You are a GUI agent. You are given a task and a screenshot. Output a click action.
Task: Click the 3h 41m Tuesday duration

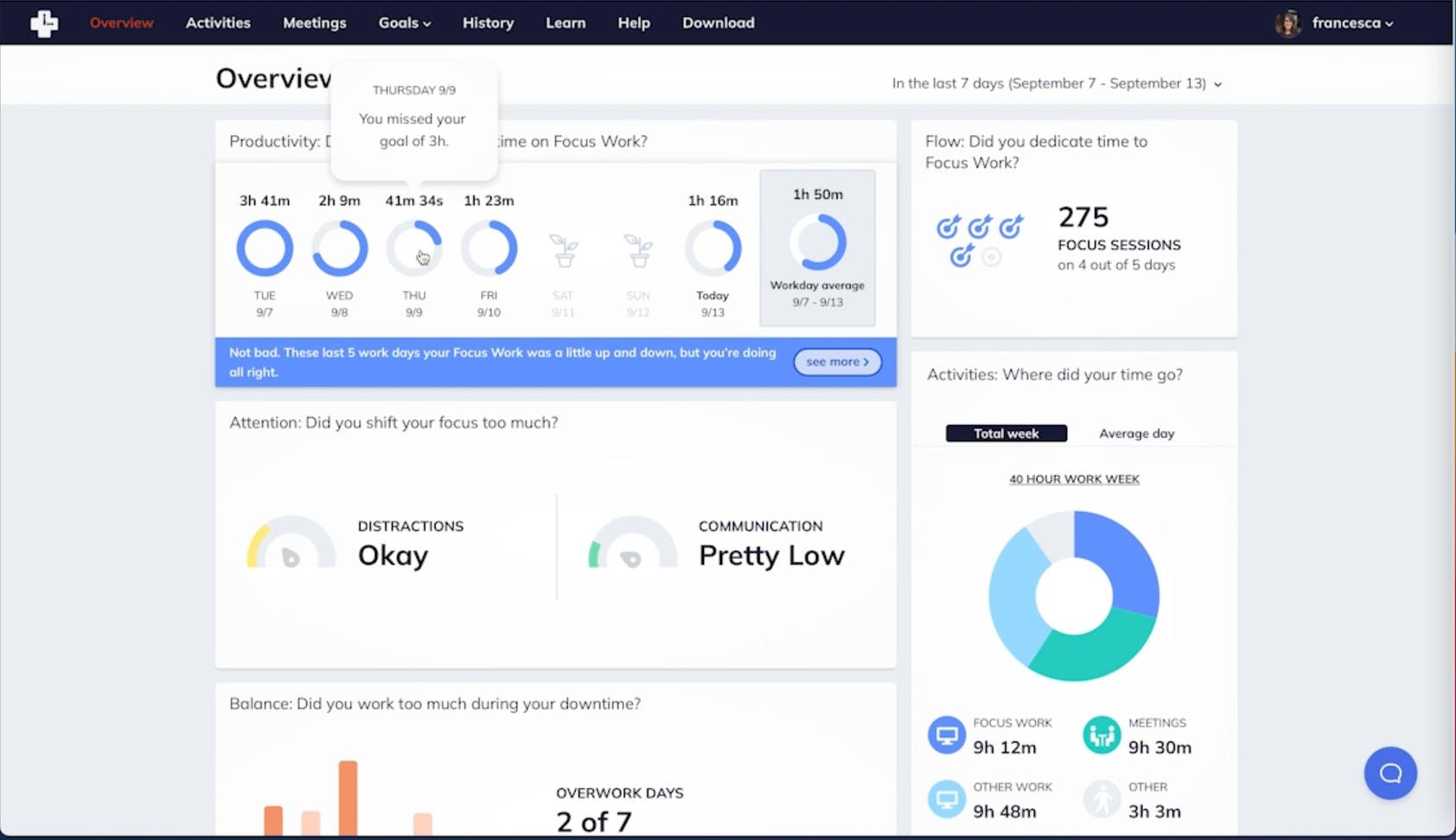[265, 201]
